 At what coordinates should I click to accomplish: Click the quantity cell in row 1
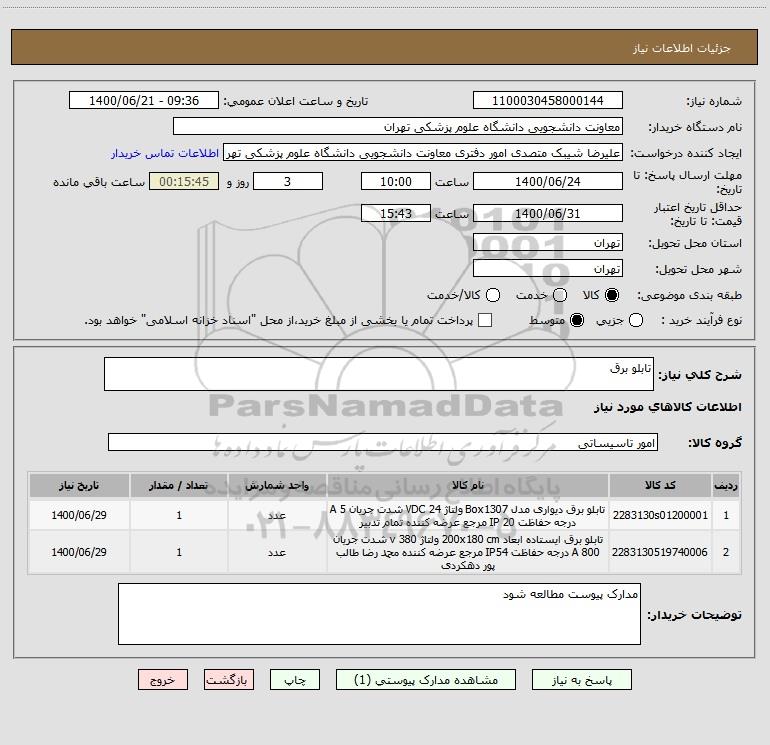pyautogui.click(x=179, y=515)
